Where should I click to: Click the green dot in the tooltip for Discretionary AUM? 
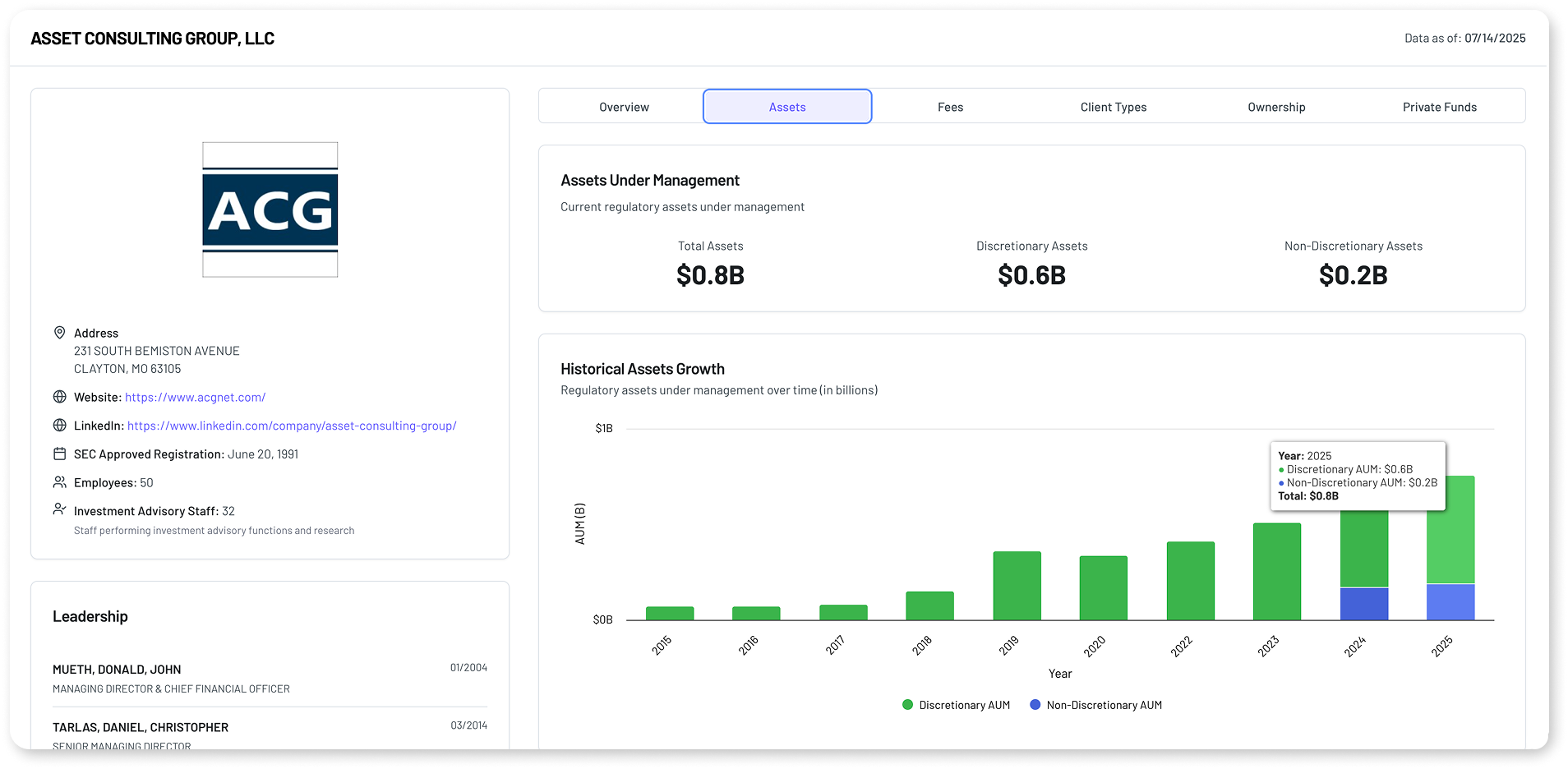[x=1281, y=469]
